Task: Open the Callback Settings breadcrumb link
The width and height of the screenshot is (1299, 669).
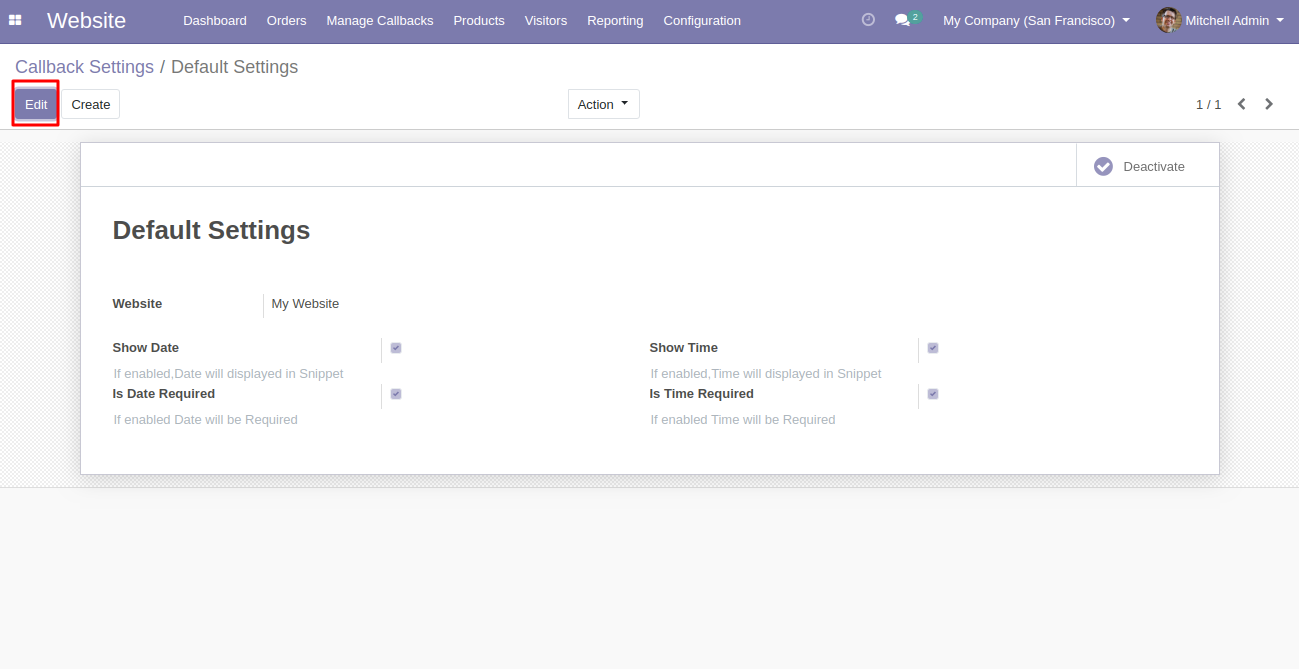Action: pos(84,67)
